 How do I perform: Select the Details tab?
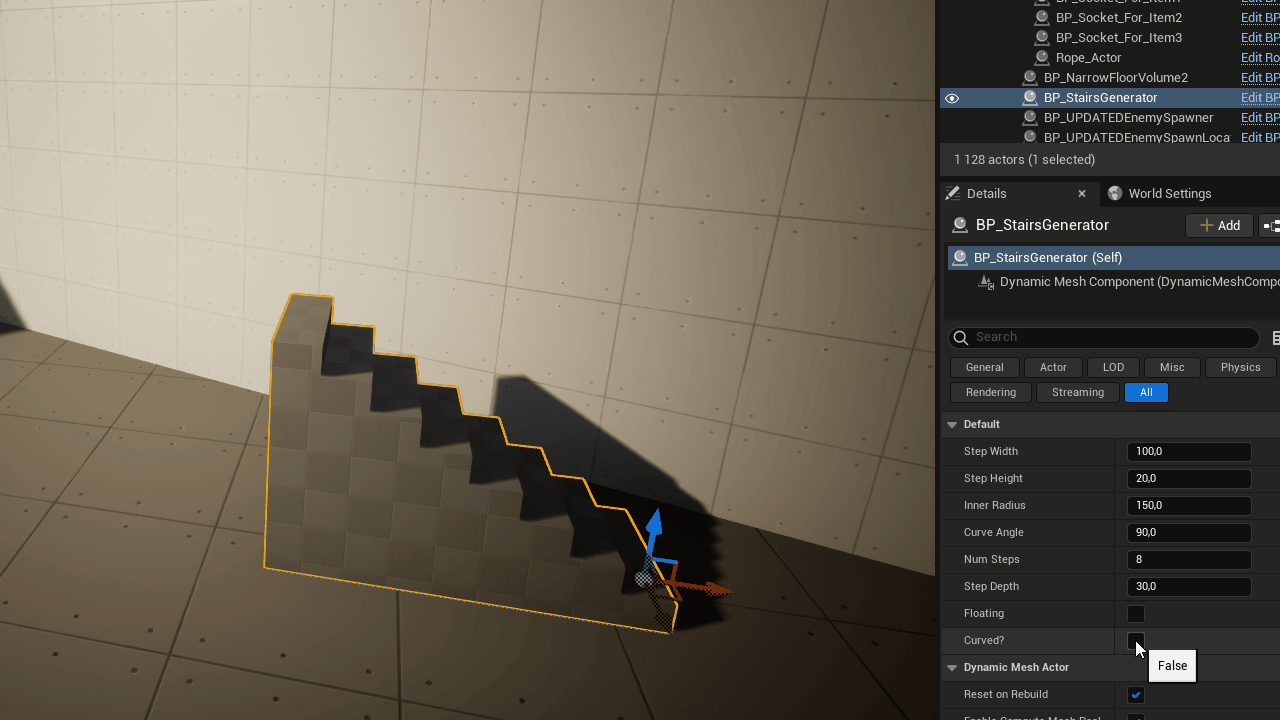click(x=1018, y=193)
